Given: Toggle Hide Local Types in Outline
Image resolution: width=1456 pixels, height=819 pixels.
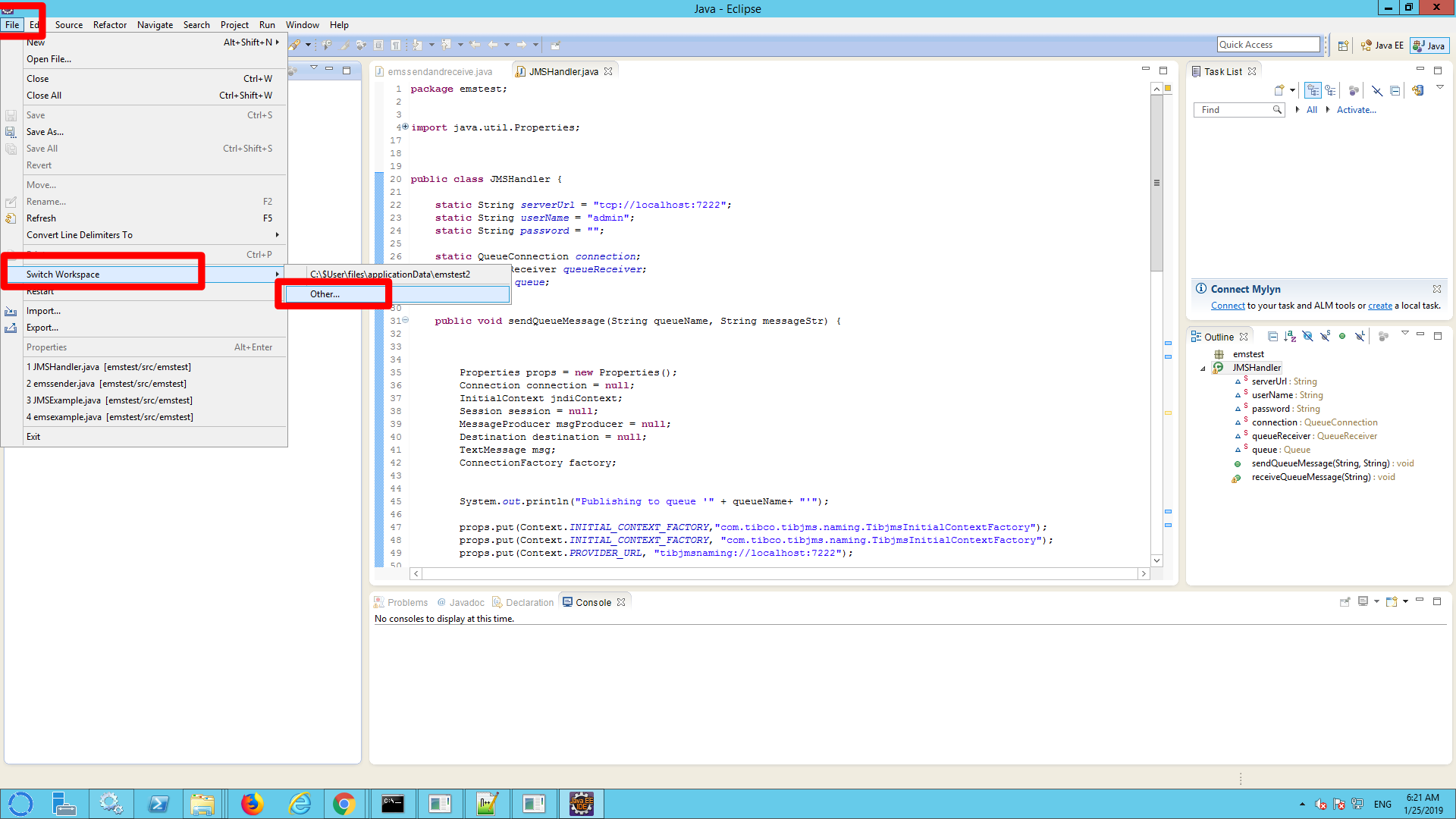Looking at the screenshot, I should click(x=1360, y=337).
